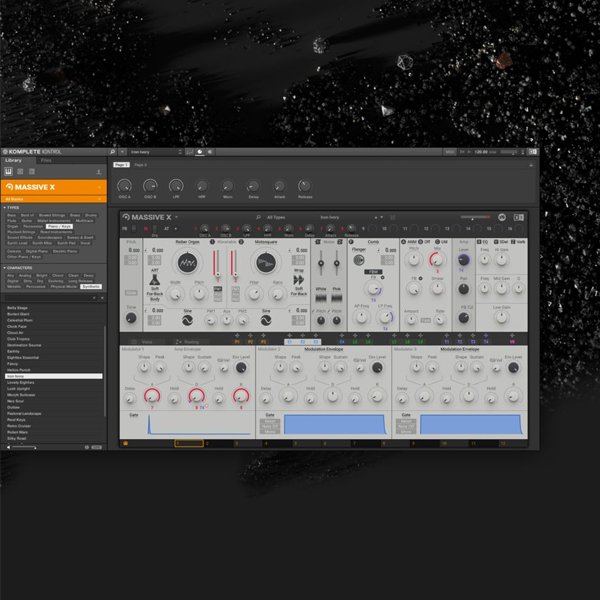The height and width of the screenshot is (600, 600).
Task: Click the Pink noise waveform icon
Action: [336, 298]
